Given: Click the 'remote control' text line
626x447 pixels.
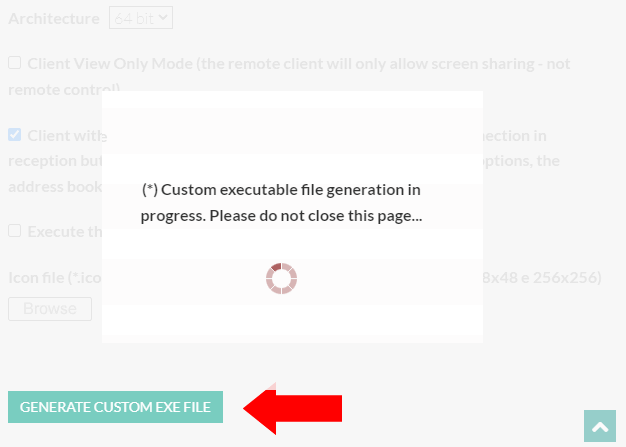Looking at the screenshot, I should coord(64,89).
